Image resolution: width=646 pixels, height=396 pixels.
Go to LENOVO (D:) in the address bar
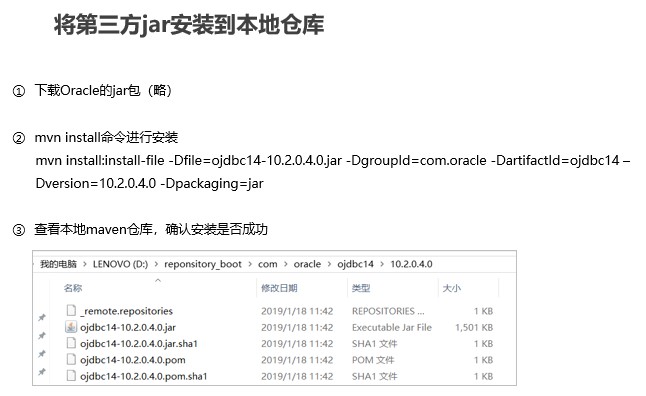120,264
